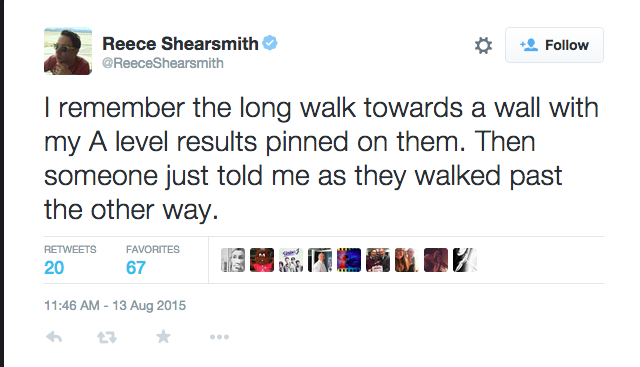Open the gear settings dropdown

tap(483, 45)
